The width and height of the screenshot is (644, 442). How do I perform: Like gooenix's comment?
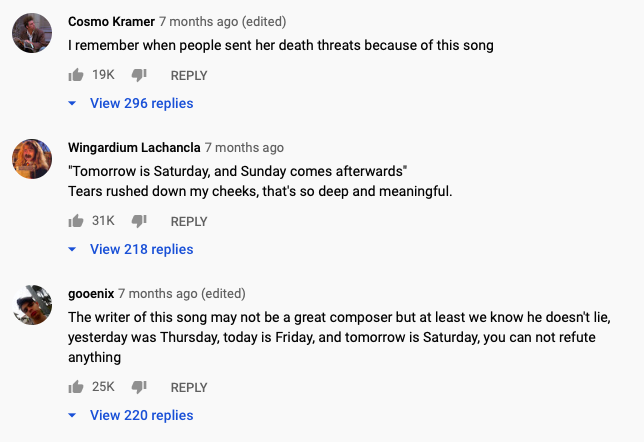point(76,387)
